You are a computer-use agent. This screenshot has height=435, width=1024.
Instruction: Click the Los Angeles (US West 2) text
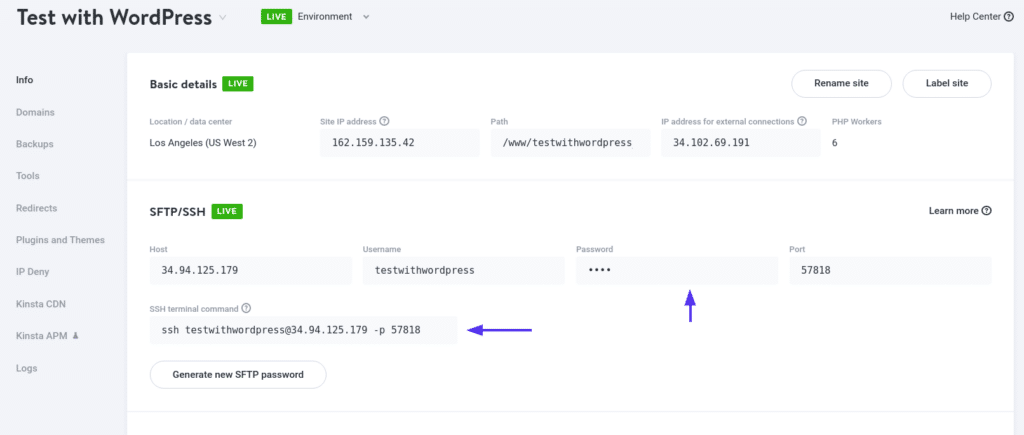point(203,143)
